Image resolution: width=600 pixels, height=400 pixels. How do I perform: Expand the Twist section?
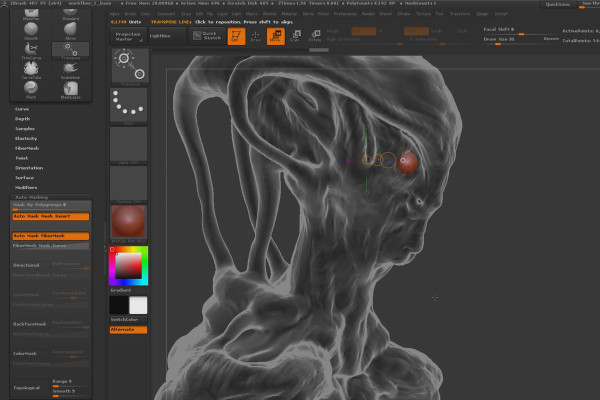(21, 158)
